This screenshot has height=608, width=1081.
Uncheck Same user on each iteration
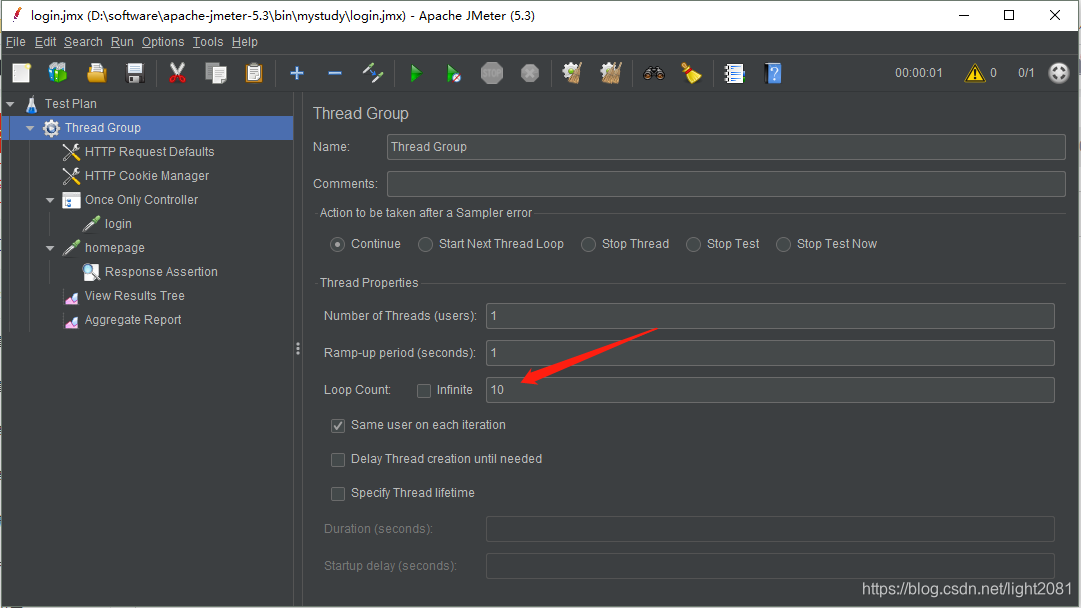338,426
